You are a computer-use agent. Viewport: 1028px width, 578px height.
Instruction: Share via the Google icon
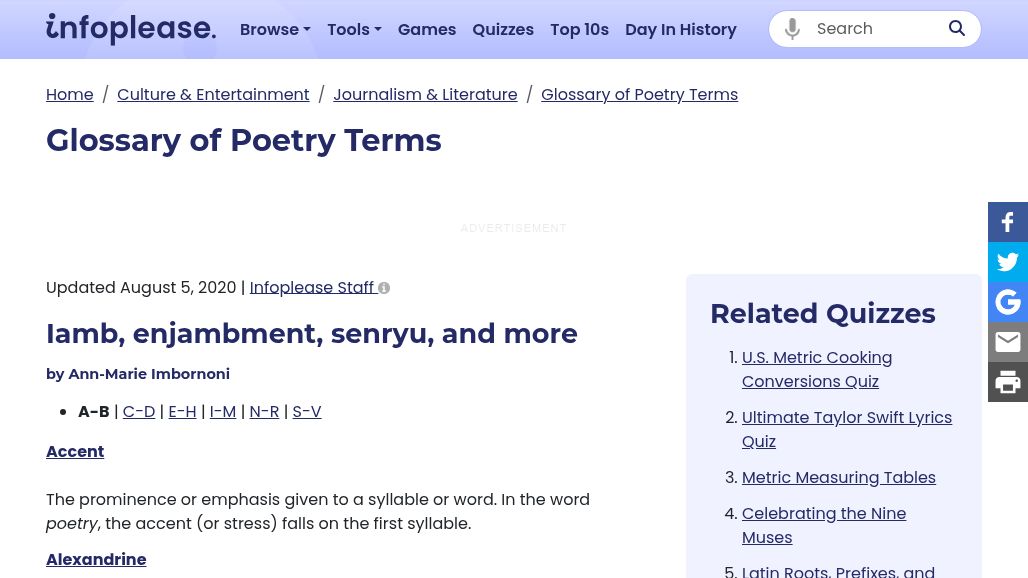(1008, 302)
